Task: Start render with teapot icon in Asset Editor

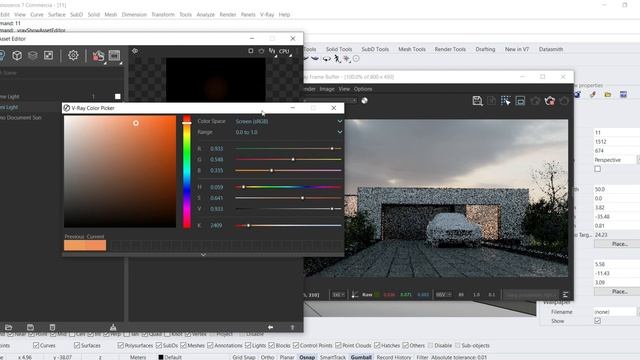Action: click(98, 56)
